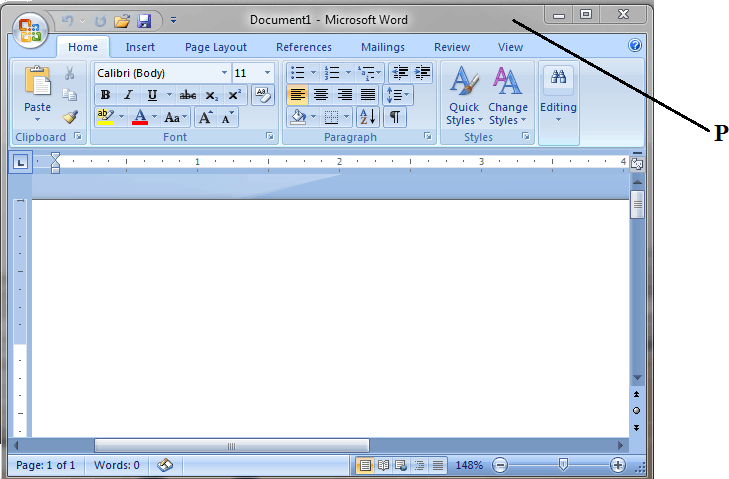Click the vertical scrollbar thumb
This screenshot has height=479, width=729.
click(637, 204)
